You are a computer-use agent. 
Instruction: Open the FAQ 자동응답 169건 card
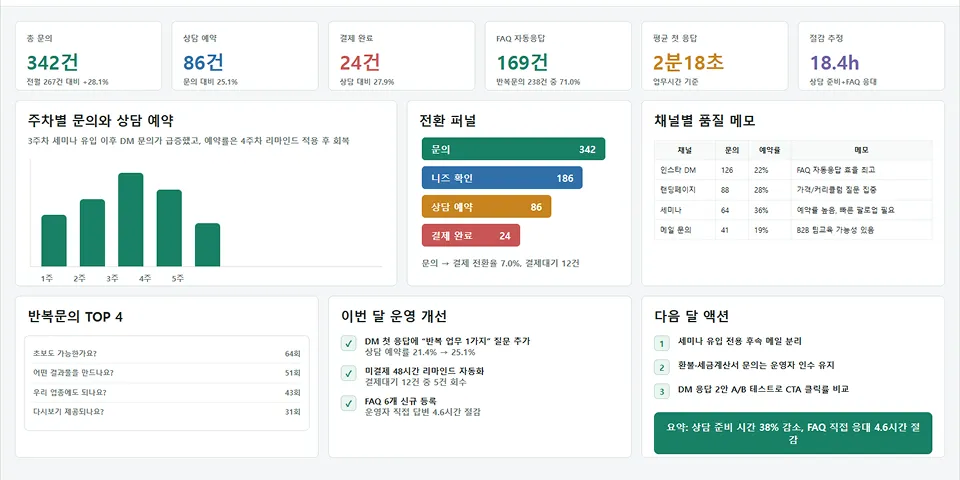coord(558,56)
